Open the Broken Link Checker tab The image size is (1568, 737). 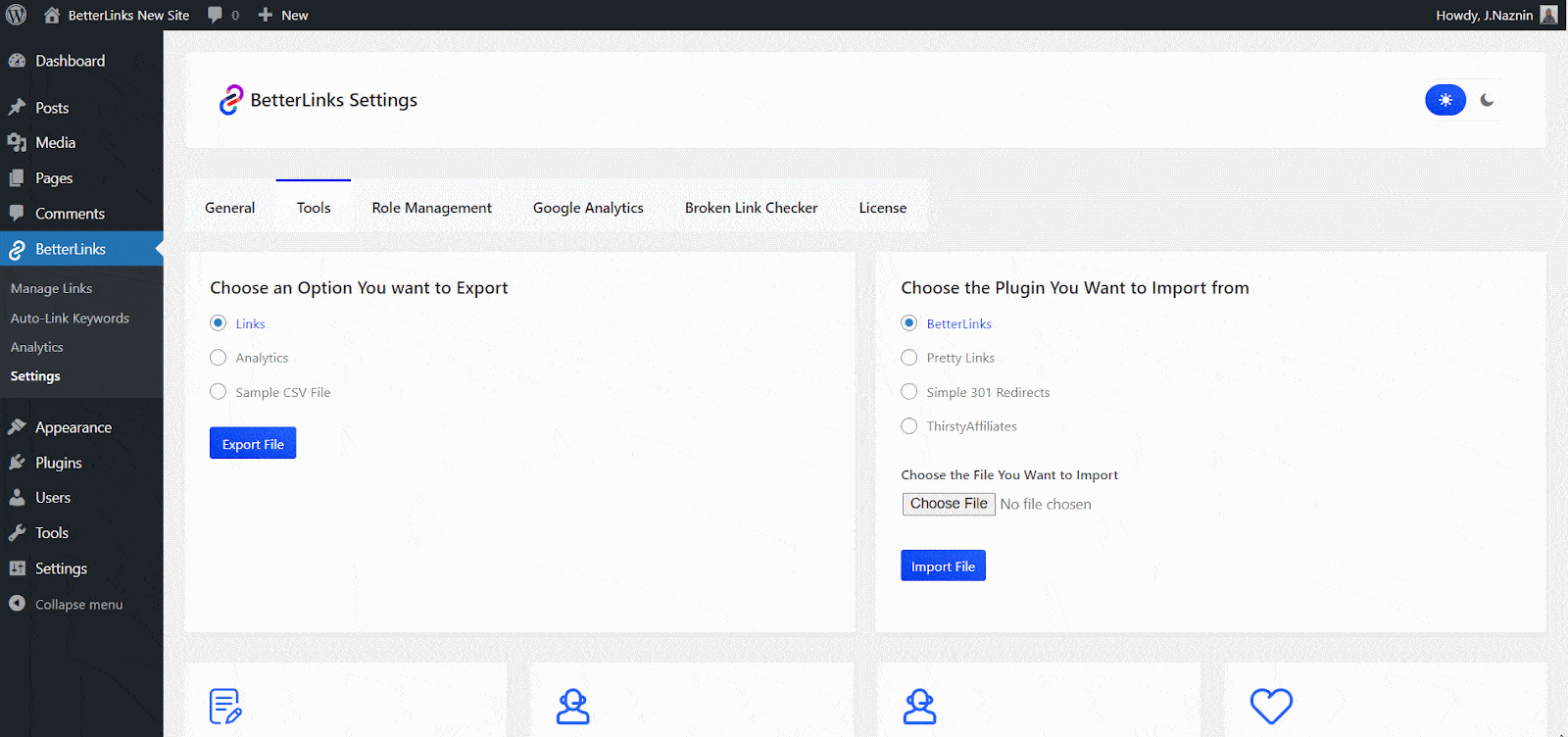(x=752, y=208)
